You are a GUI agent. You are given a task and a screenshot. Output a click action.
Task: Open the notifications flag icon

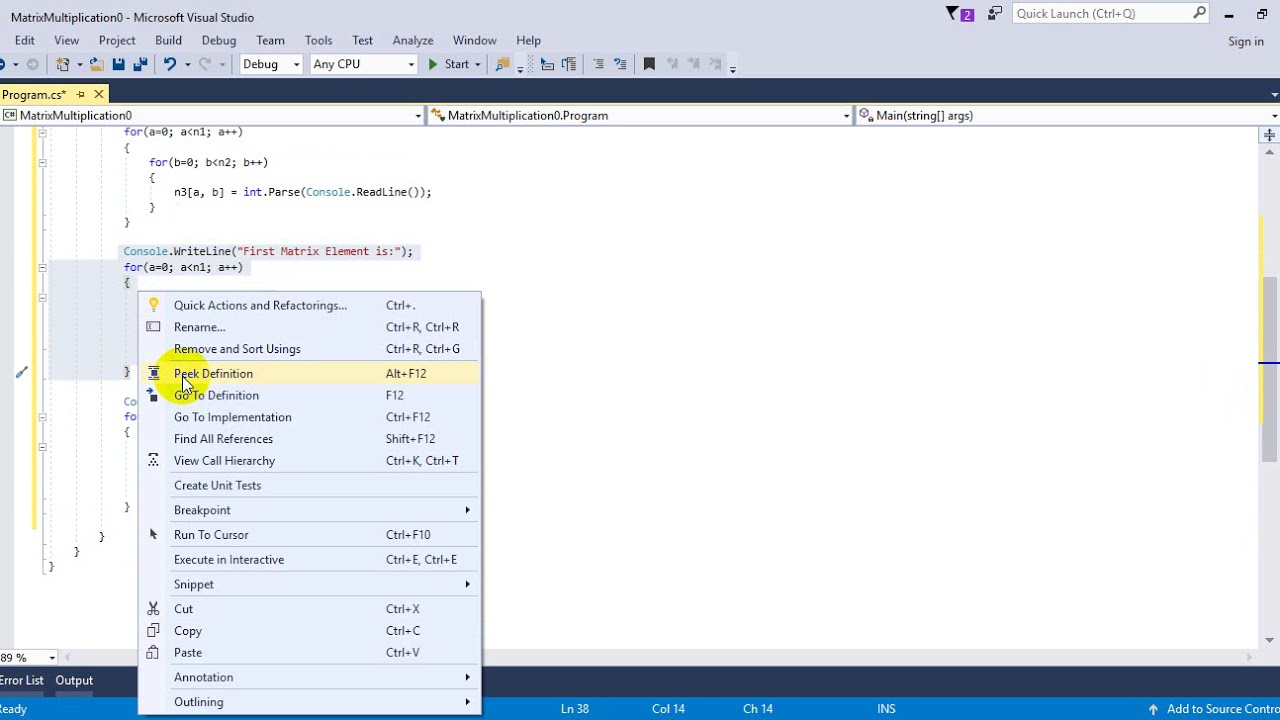(x=959, y=14)
